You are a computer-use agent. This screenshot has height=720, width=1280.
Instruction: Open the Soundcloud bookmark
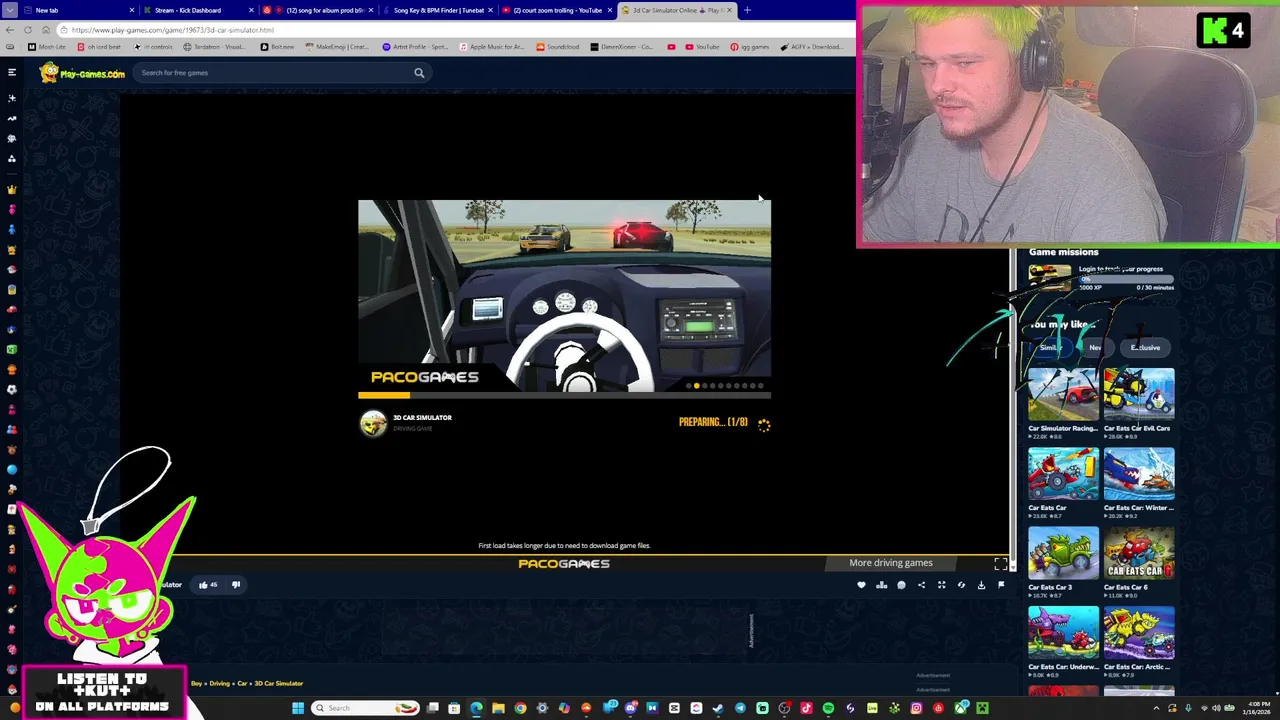(x=558, y=47)
